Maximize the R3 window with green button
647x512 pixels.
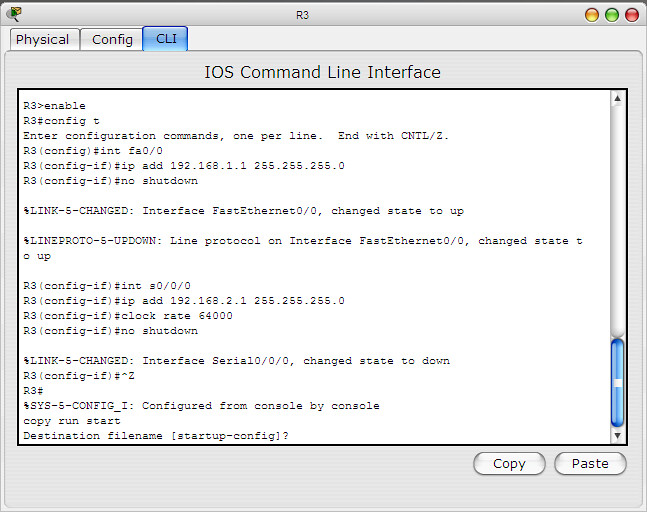pyautogui.click(x=613, y=15)
